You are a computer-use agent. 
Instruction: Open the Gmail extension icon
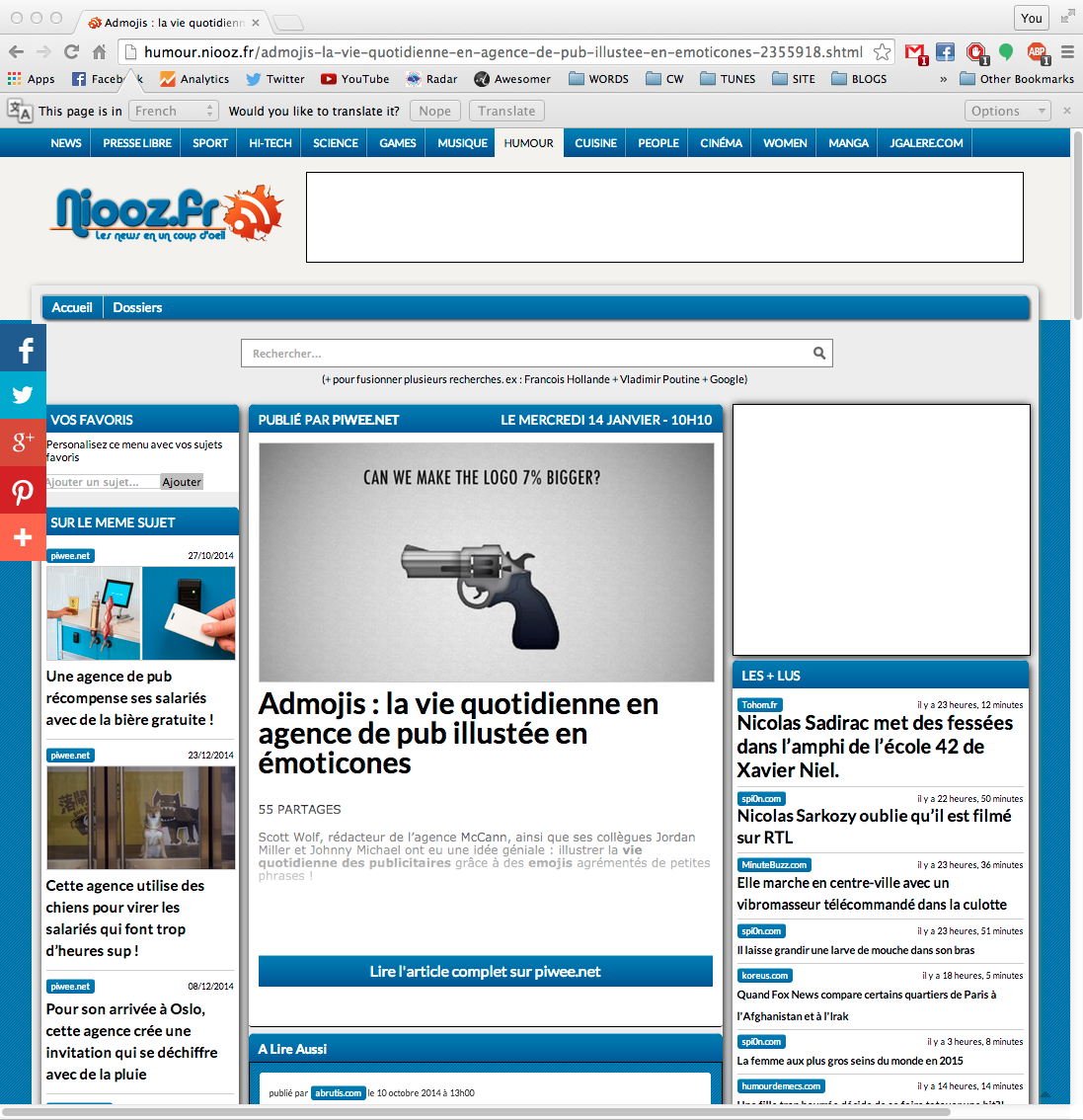coord(916,53)
